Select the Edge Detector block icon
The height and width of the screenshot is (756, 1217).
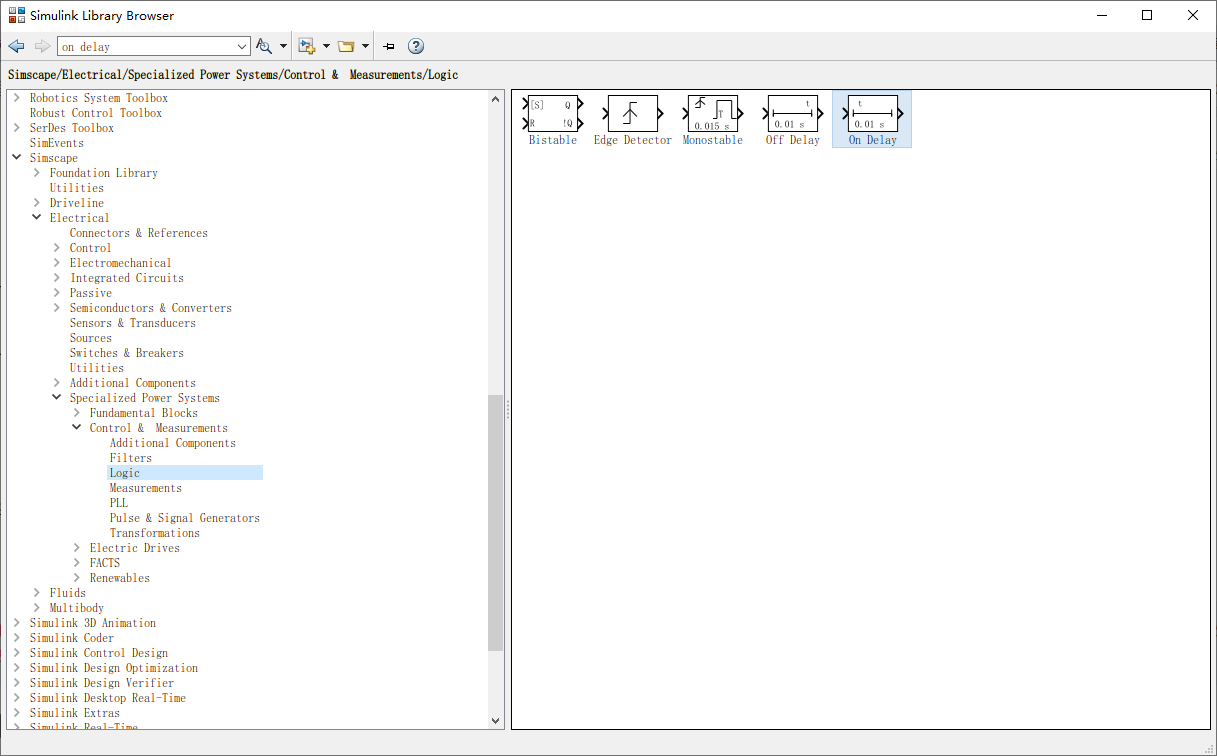click(633, 113)
